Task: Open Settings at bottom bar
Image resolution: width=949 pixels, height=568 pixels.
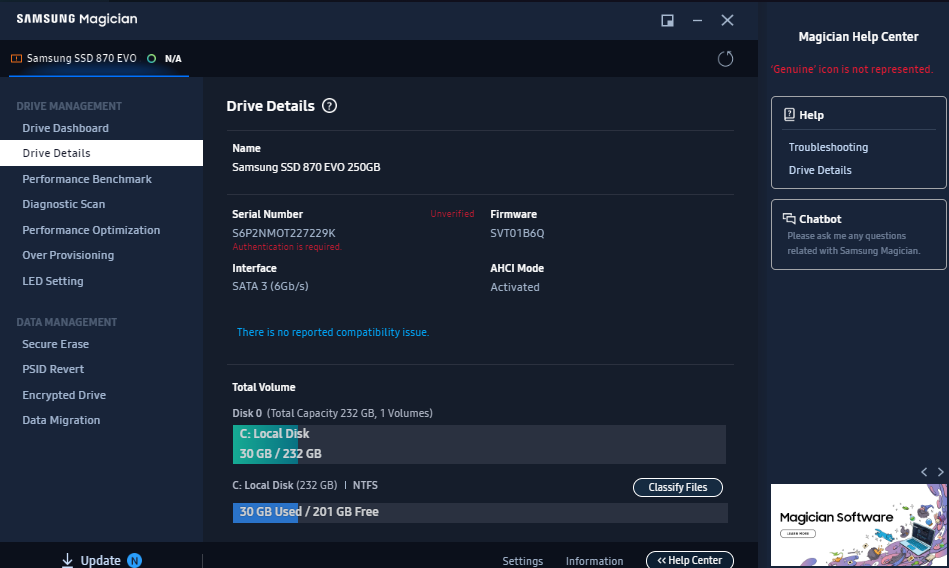Action: pos(522,561)
